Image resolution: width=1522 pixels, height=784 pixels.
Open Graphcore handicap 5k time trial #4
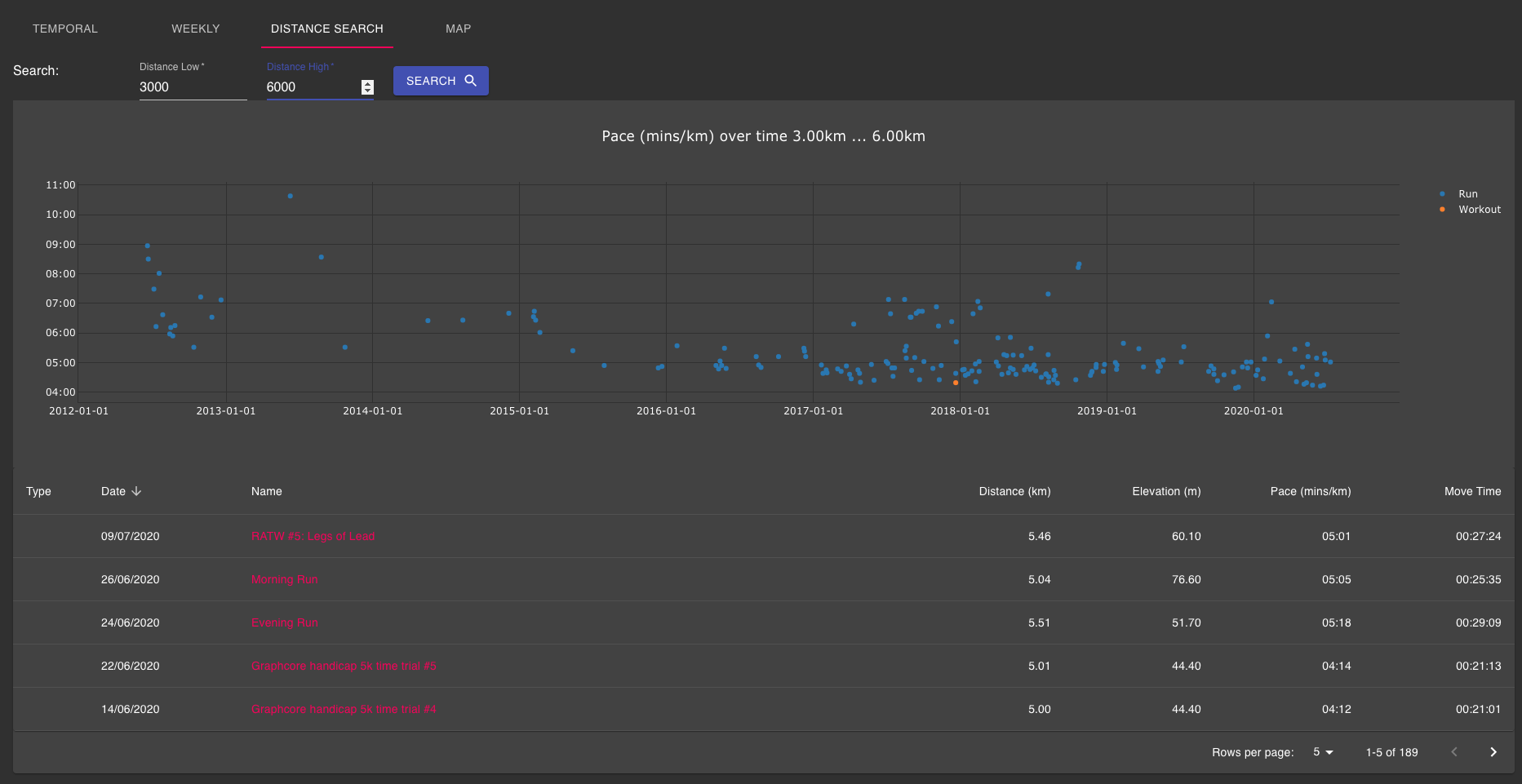click(x=344, y=709)
